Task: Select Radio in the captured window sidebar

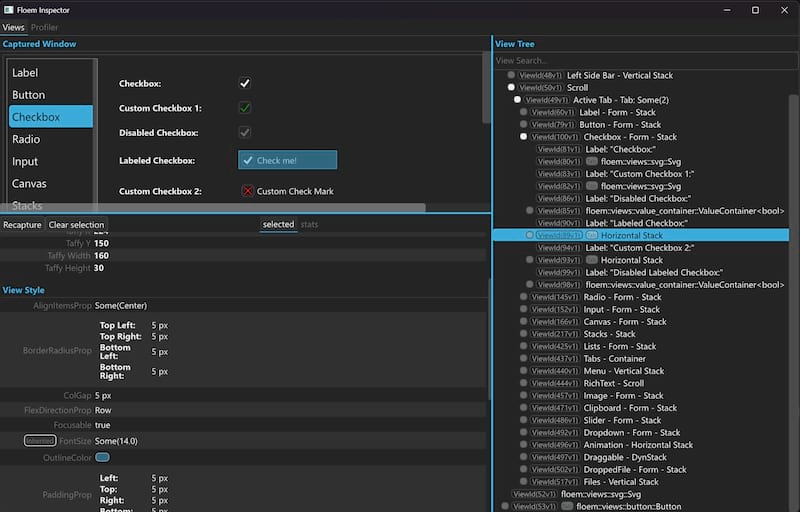Action: click(26, 139)
